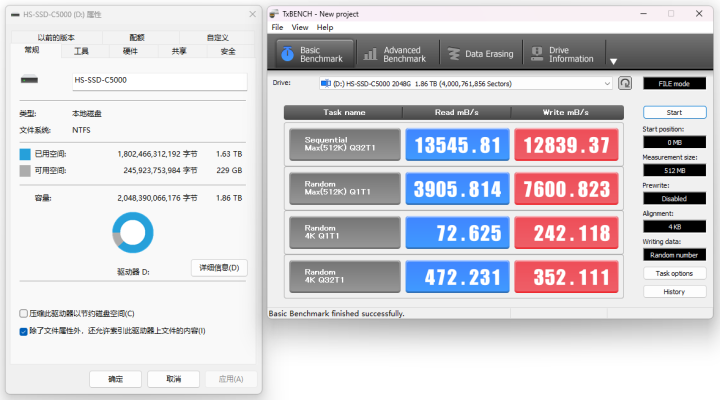Click random 512K read value 3905.814
The image size is (720, 400).
[x=457, y=189]
